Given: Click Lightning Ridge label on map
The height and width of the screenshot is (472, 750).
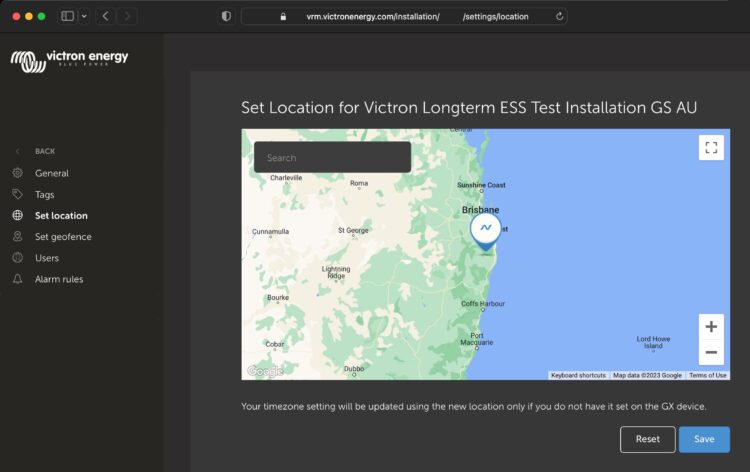Looking at the screenshot, I should click(336, 272).
